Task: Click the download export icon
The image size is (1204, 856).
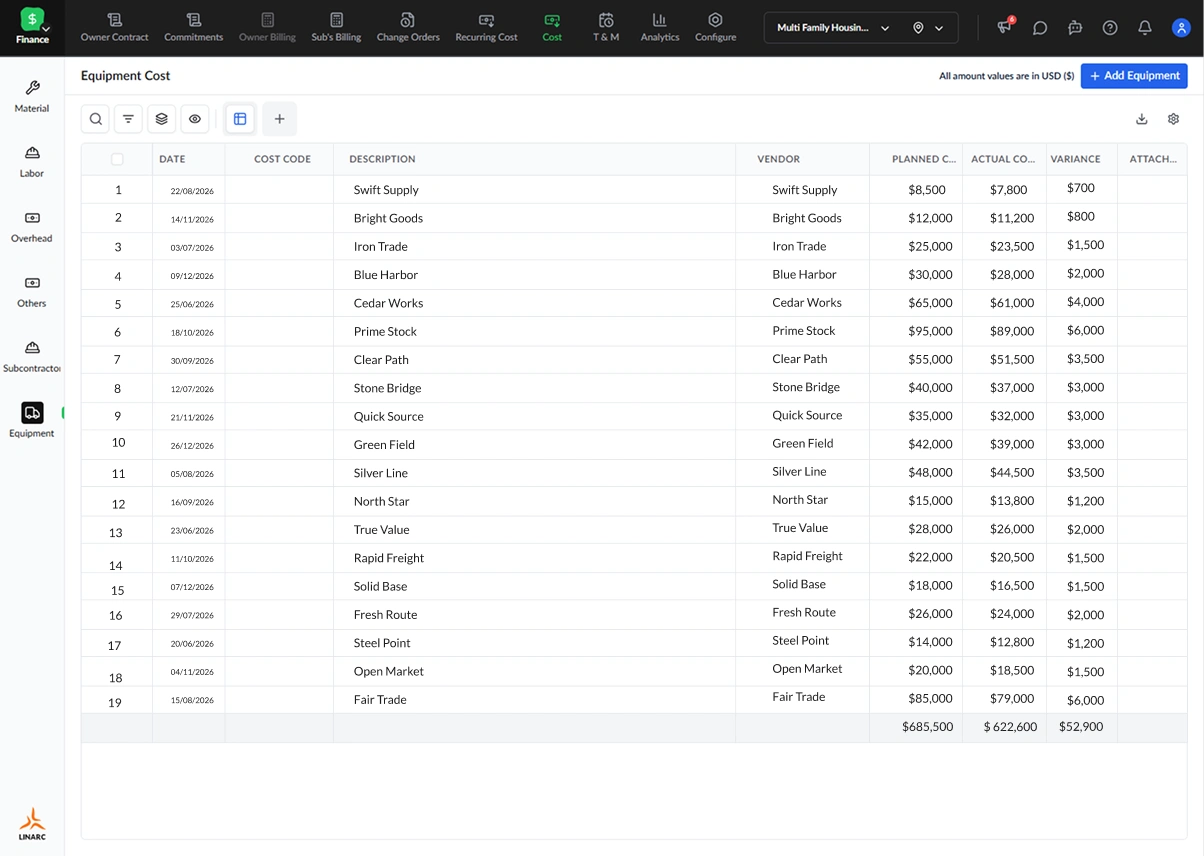Action: pyautogui.click(x=1142, y=119)
